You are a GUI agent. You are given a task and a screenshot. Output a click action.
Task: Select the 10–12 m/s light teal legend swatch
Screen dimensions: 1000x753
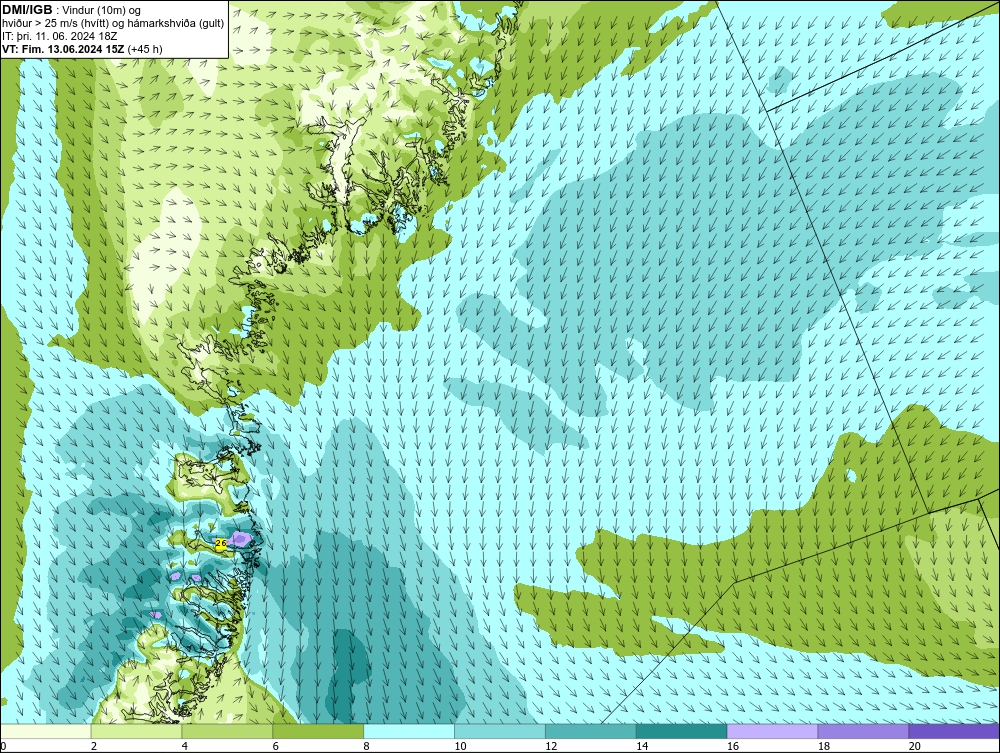pyautogui.click(x=500, y=731)
